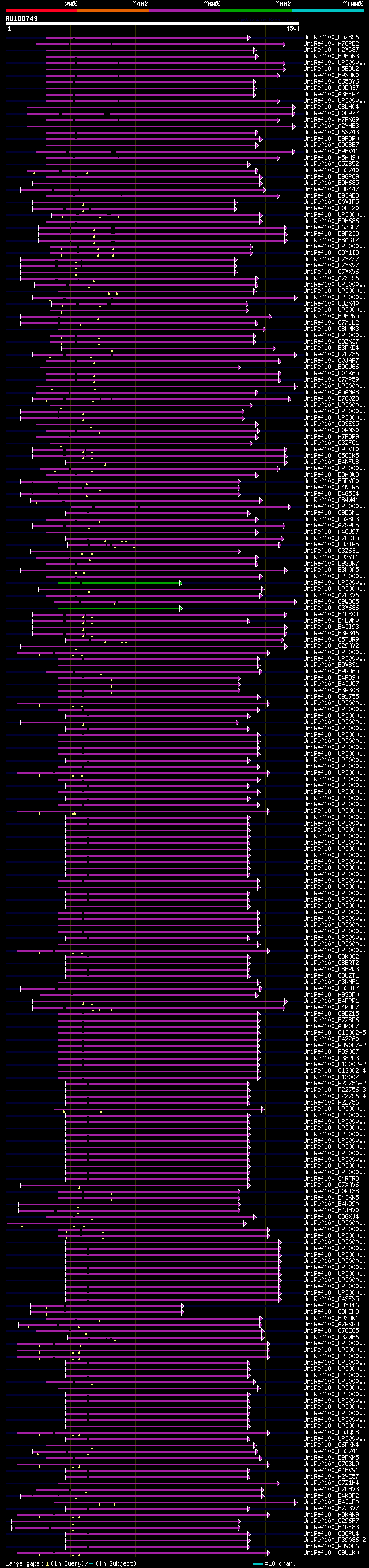Screen dimensions: 369x1568
Task: Open hit UniRef100_Q0D972
Action: point(332,113)
